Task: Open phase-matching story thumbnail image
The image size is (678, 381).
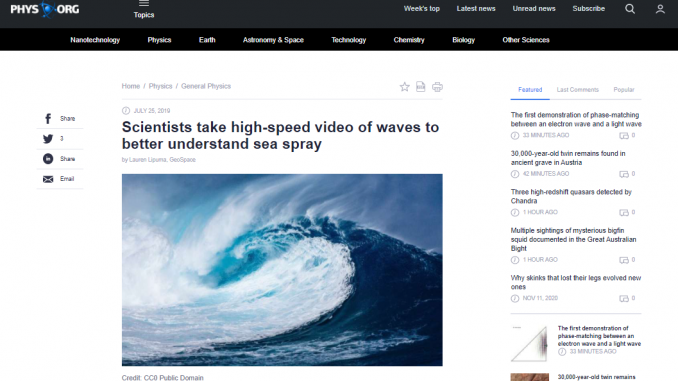Action: (x=530, y=343)
